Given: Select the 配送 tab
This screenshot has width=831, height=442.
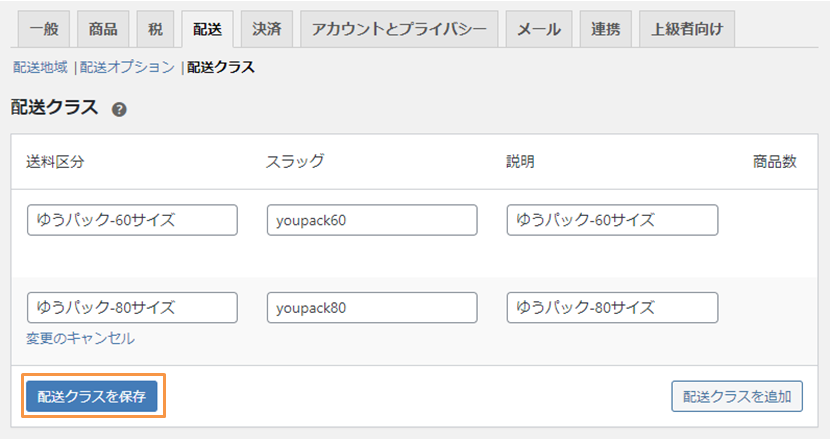Looking at the screenshot, I should tap(207, 29).
